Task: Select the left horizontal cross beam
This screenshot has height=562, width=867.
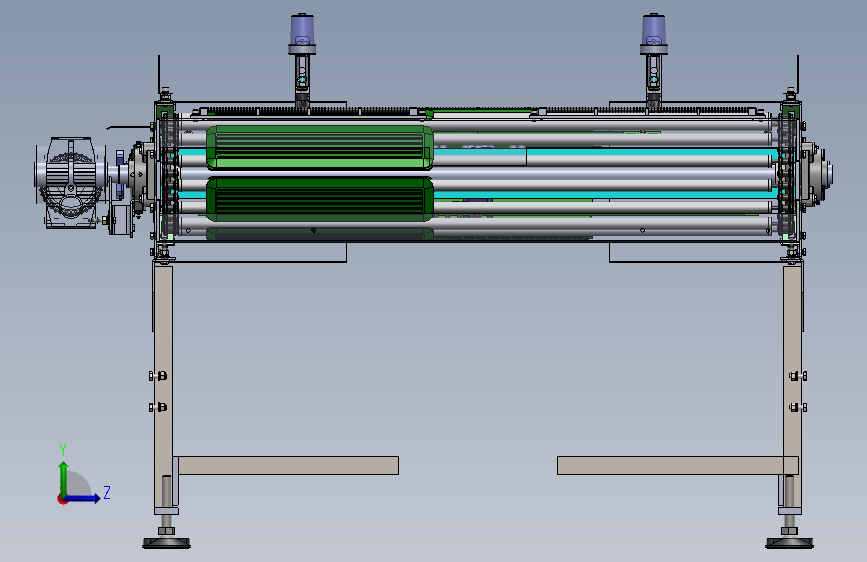Action: click(x=288, y=465)
